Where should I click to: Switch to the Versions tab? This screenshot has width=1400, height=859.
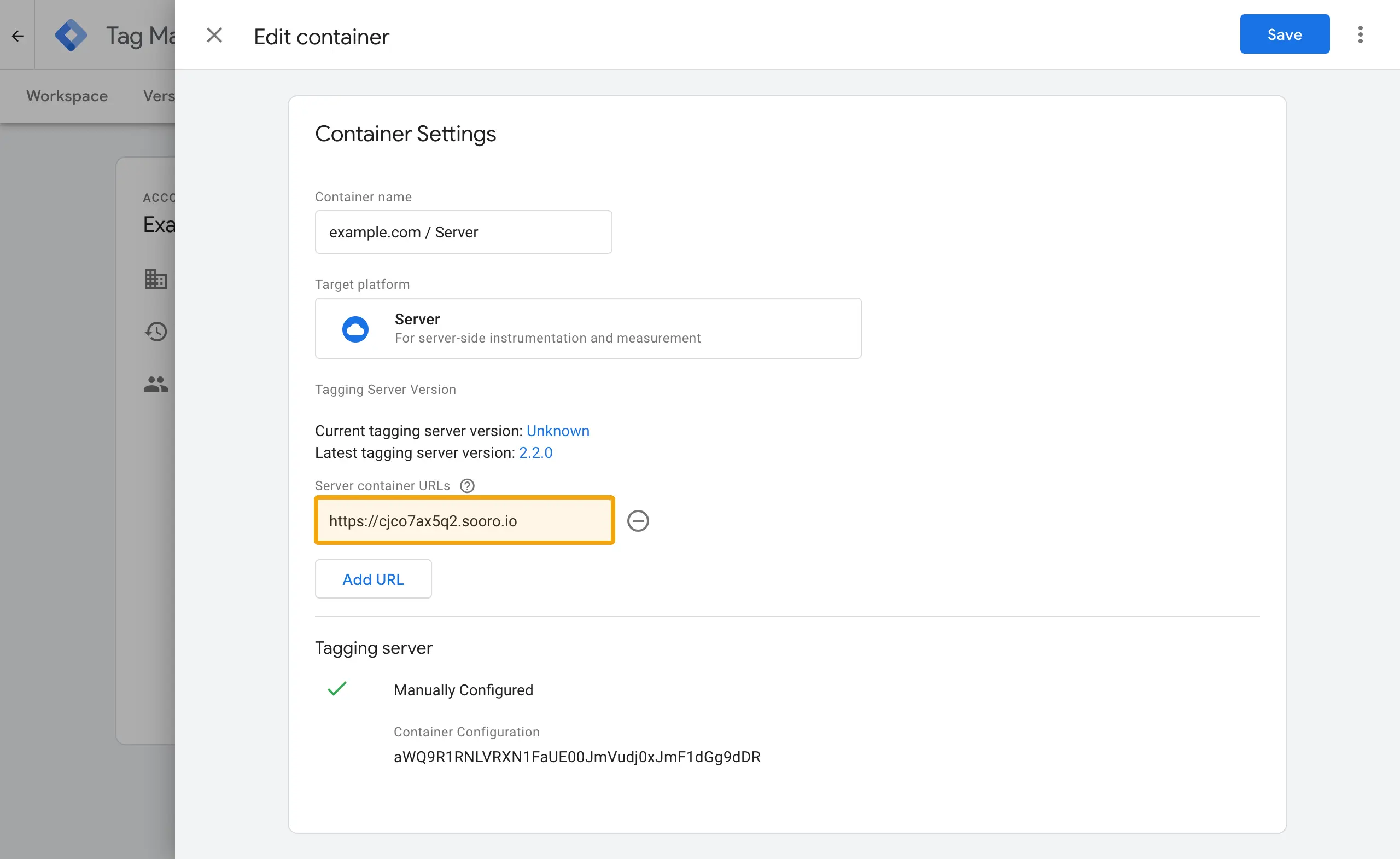pos(159,96)
